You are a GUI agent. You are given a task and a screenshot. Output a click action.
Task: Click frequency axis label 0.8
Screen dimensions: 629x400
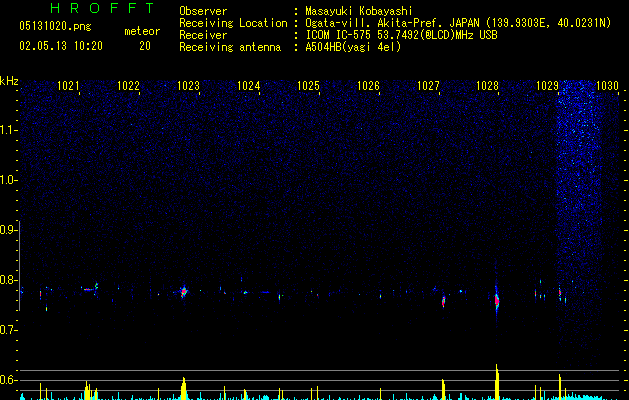coord(8,280)
